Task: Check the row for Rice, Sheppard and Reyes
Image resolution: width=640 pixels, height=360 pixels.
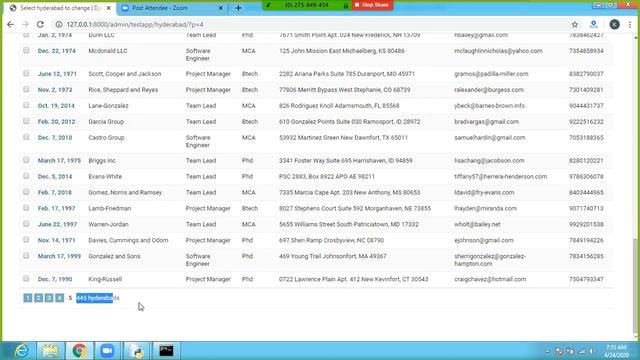Action: click(x=26, y=89)
